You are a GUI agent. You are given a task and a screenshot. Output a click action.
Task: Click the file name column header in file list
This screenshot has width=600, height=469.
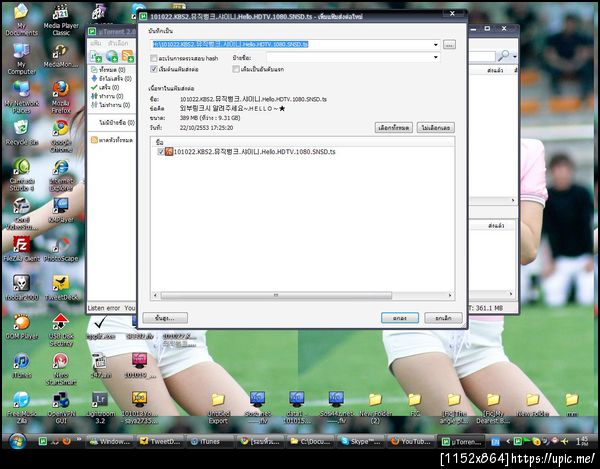(x=302, y=142)
